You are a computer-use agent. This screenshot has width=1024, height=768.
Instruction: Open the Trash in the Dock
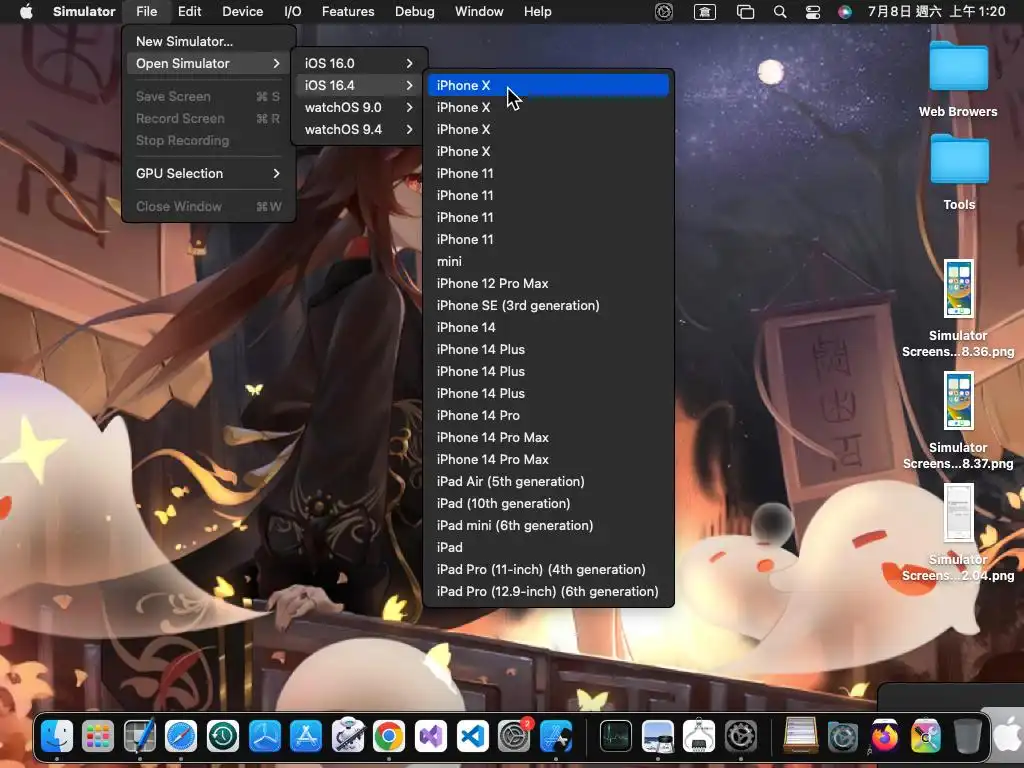[x=968, y=737]
